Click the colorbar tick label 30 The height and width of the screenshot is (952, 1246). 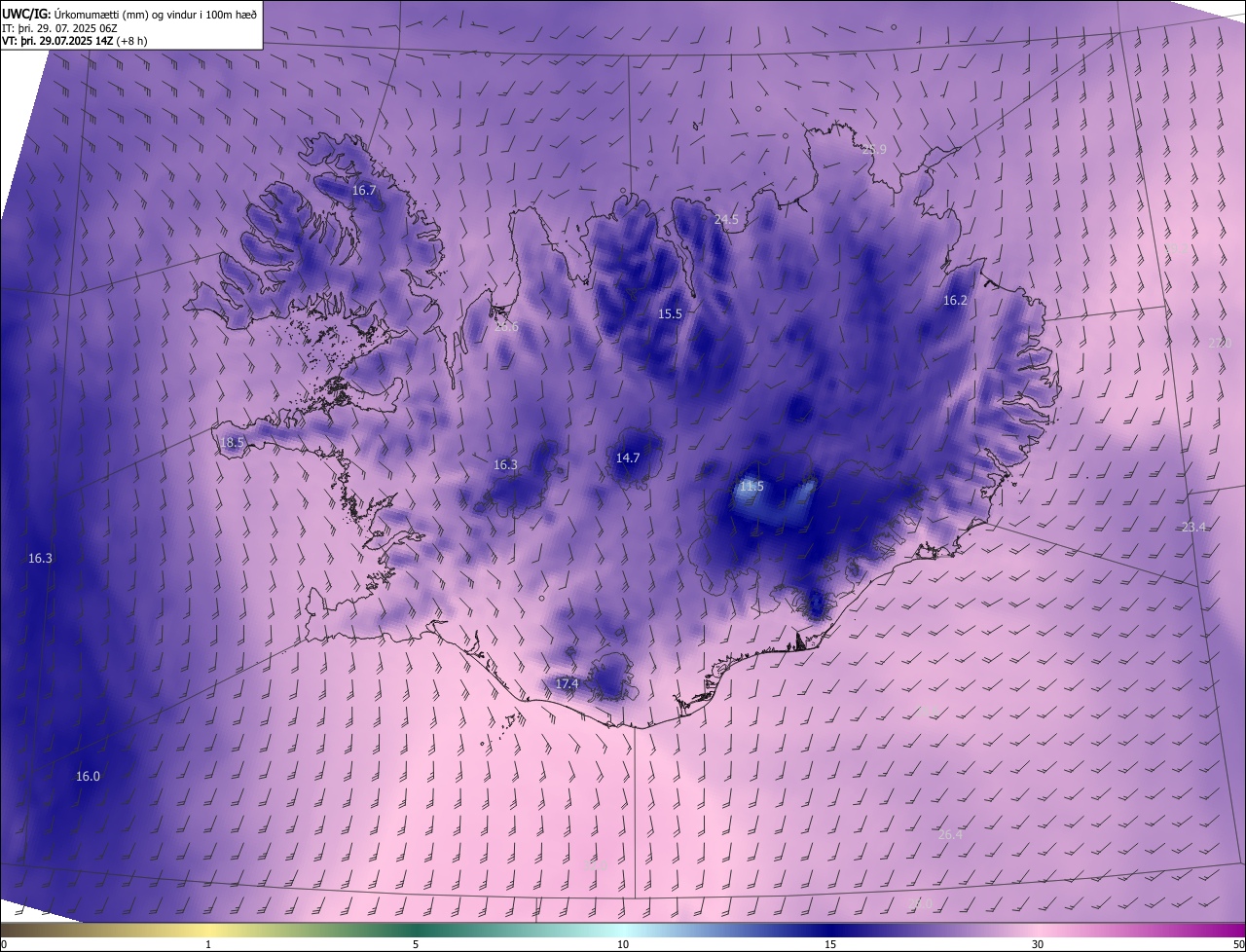click(1038, 945)
